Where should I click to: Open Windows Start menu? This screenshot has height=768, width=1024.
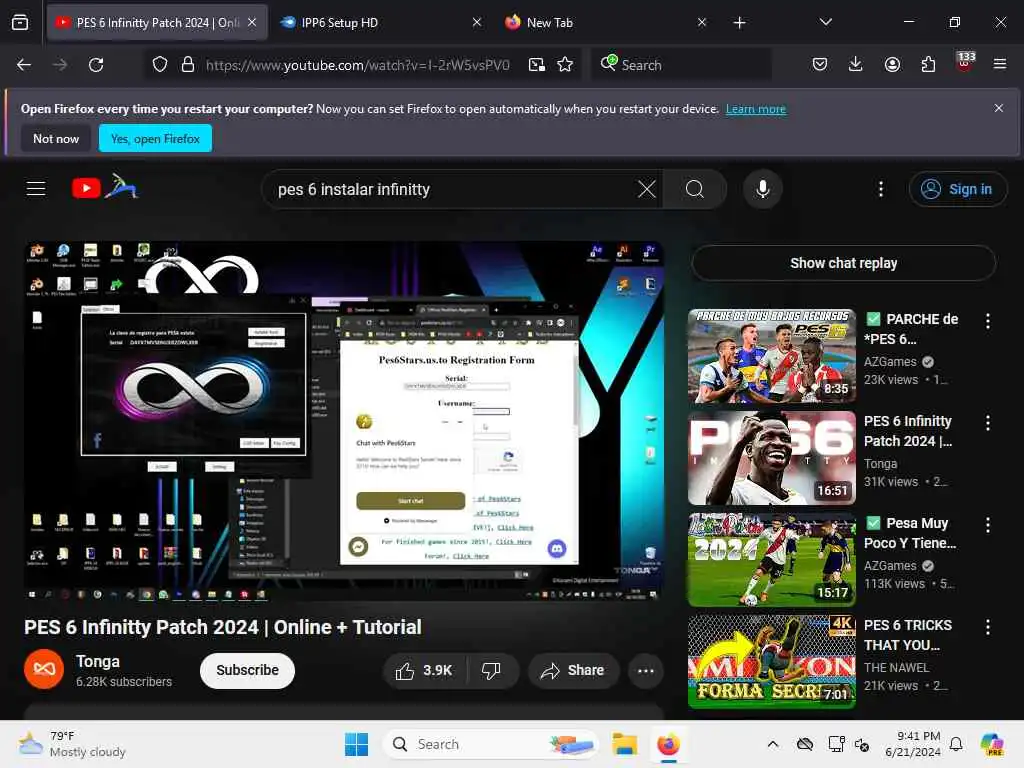click(357, 744)
